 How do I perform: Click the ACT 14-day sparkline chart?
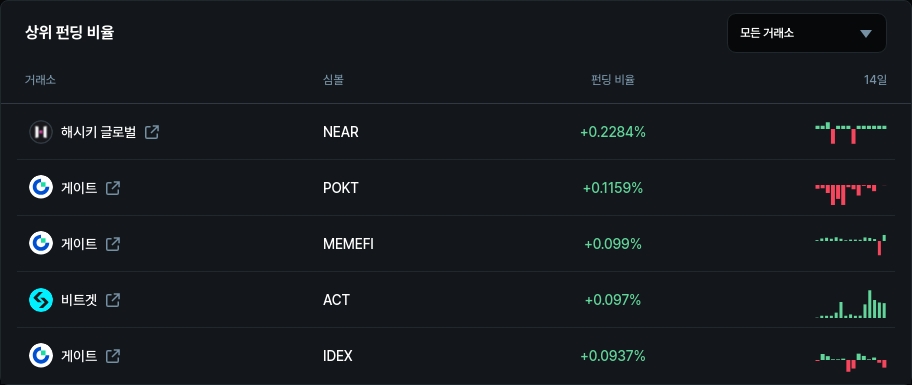pos(851,304)
